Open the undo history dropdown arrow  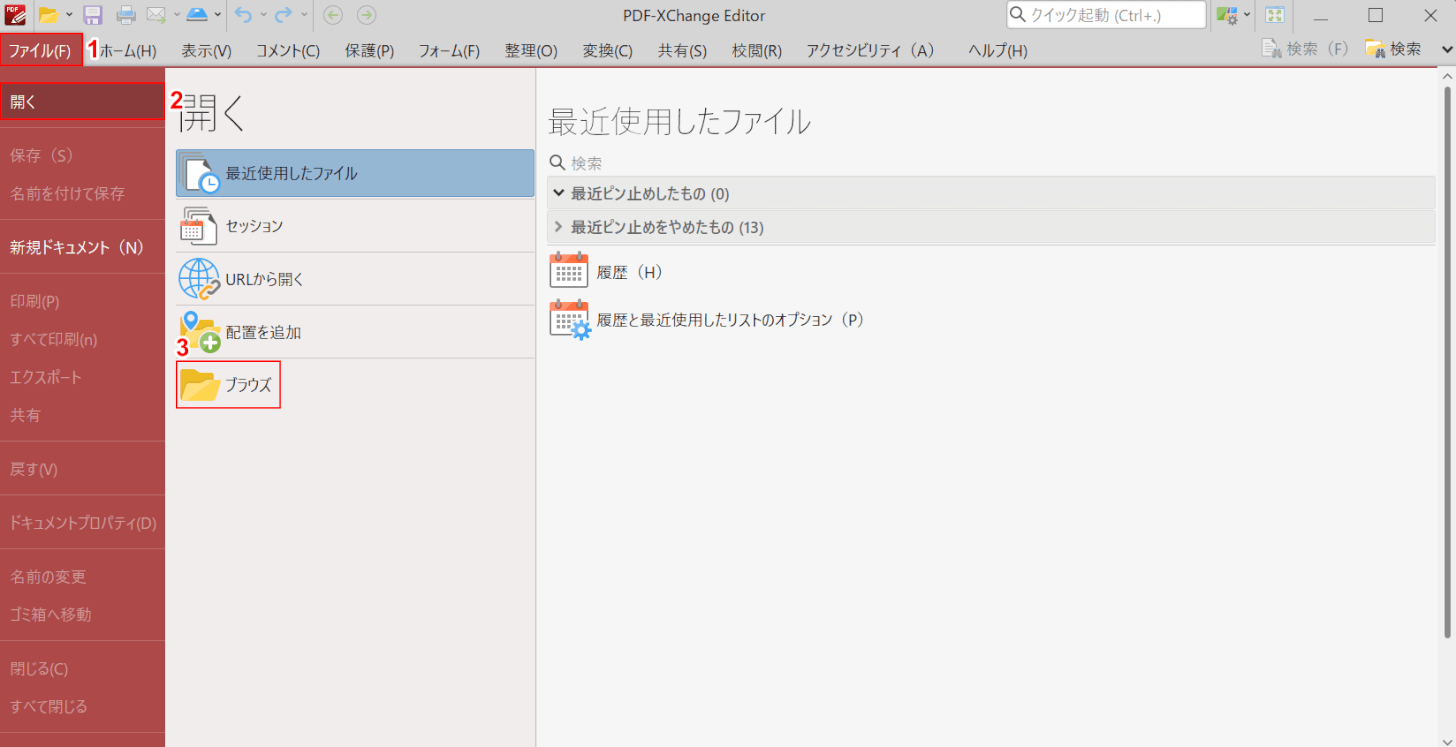[x=263, y=15]
